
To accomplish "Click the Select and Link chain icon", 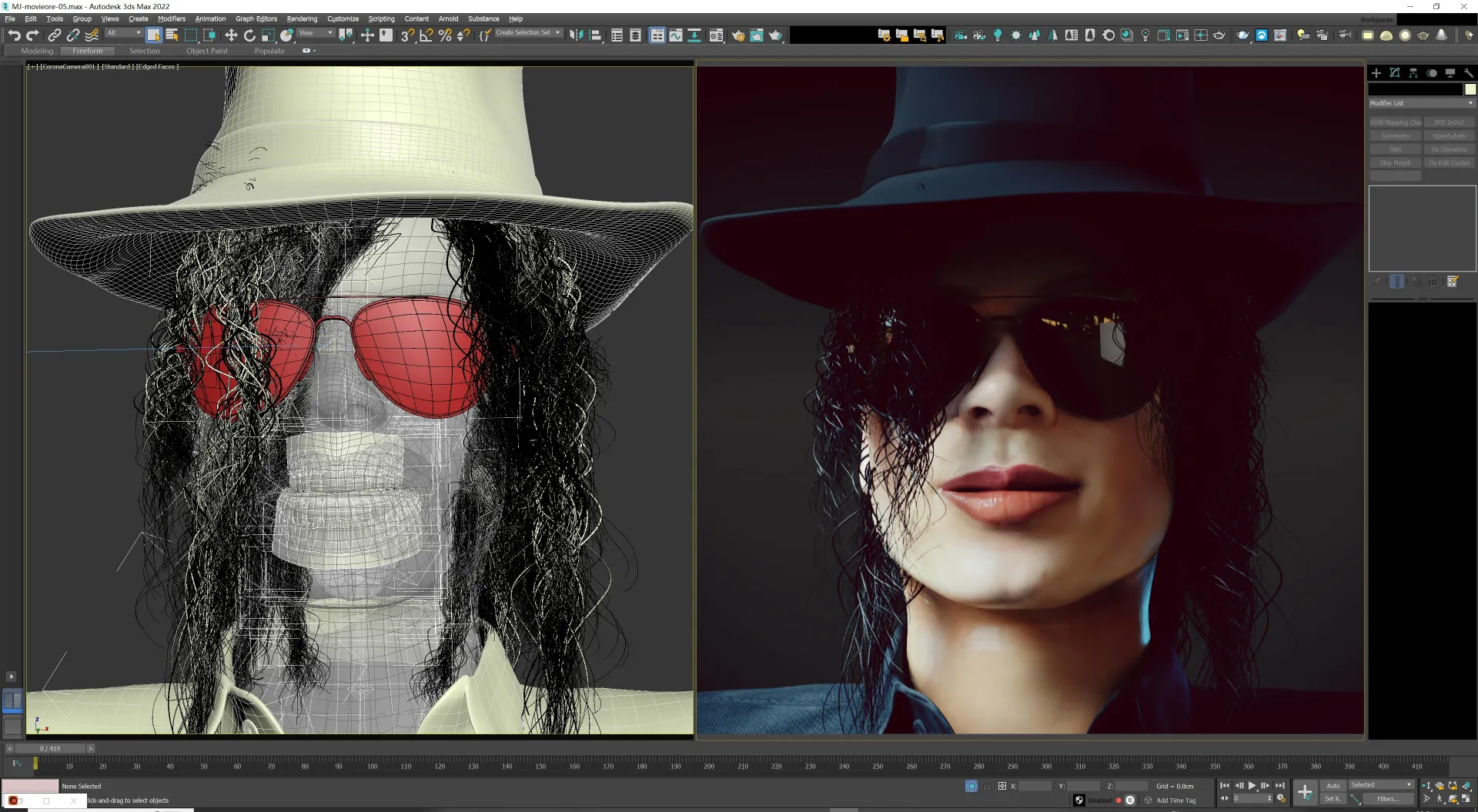I will [54, 35].
